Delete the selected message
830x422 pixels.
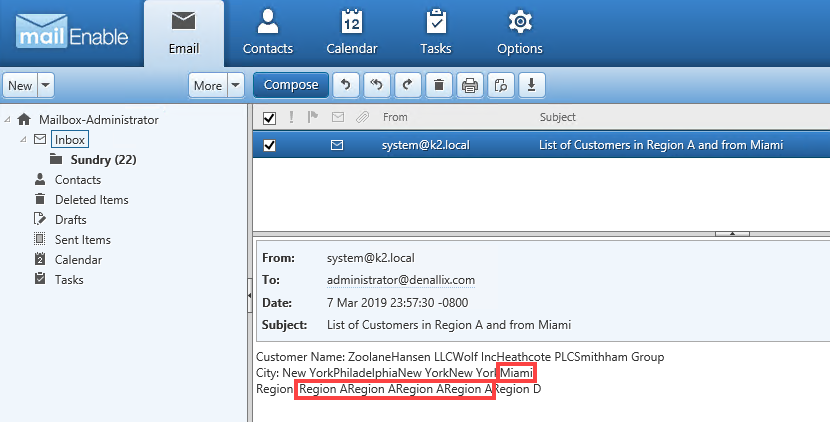[439, 85]
